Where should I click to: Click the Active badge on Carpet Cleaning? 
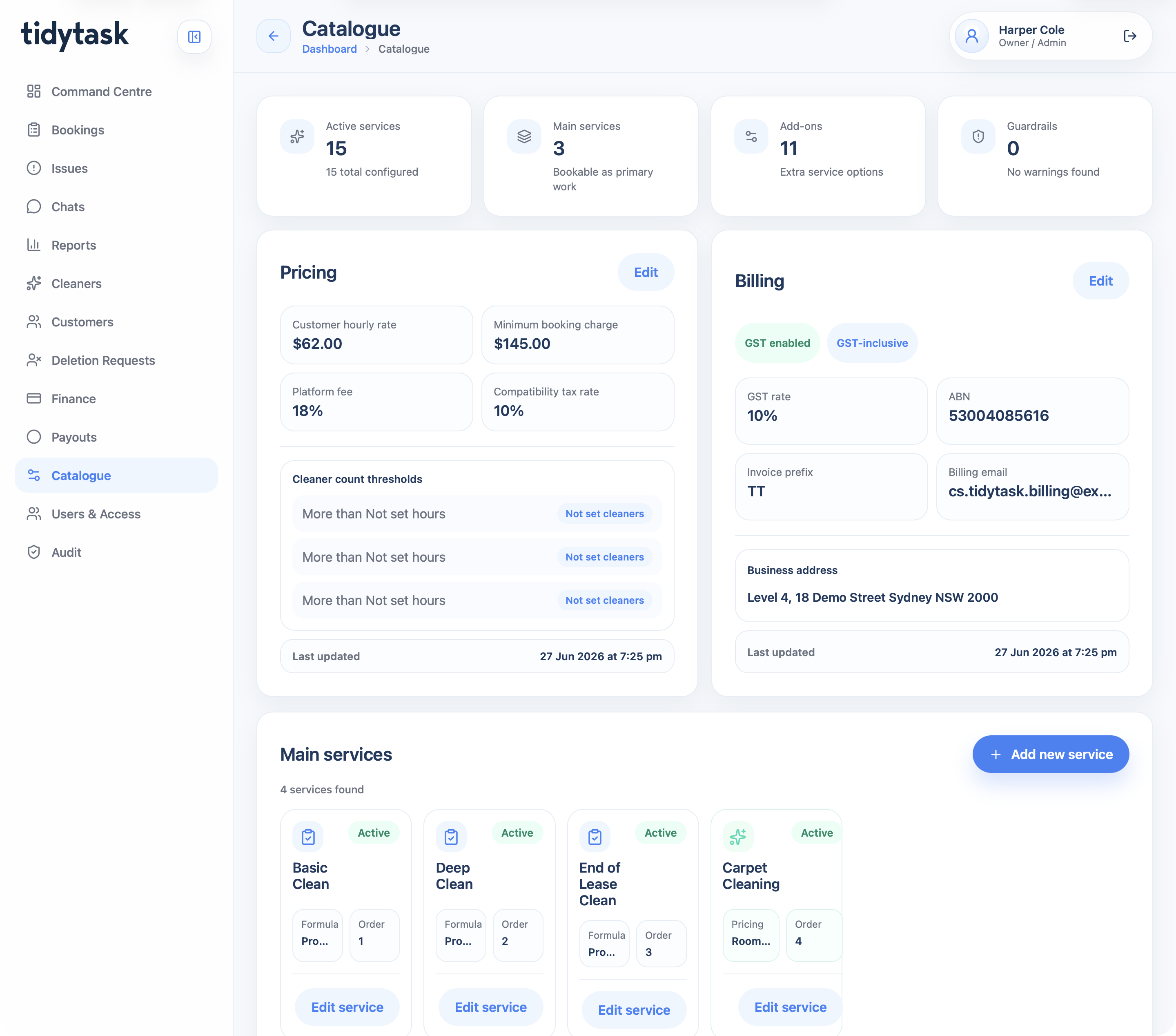click(x=816, y=833)
